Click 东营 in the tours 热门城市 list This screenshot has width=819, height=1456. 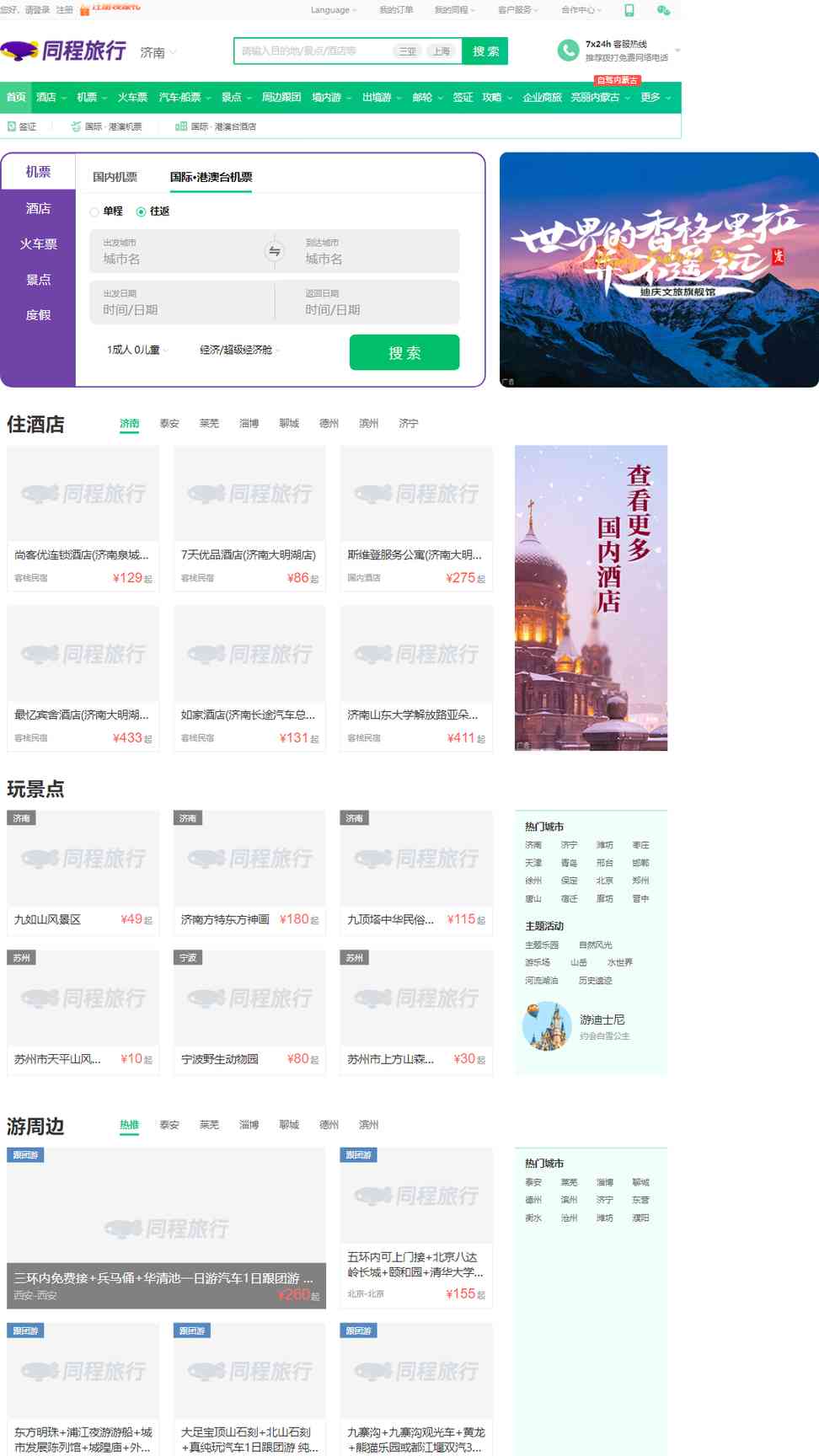640,1200
